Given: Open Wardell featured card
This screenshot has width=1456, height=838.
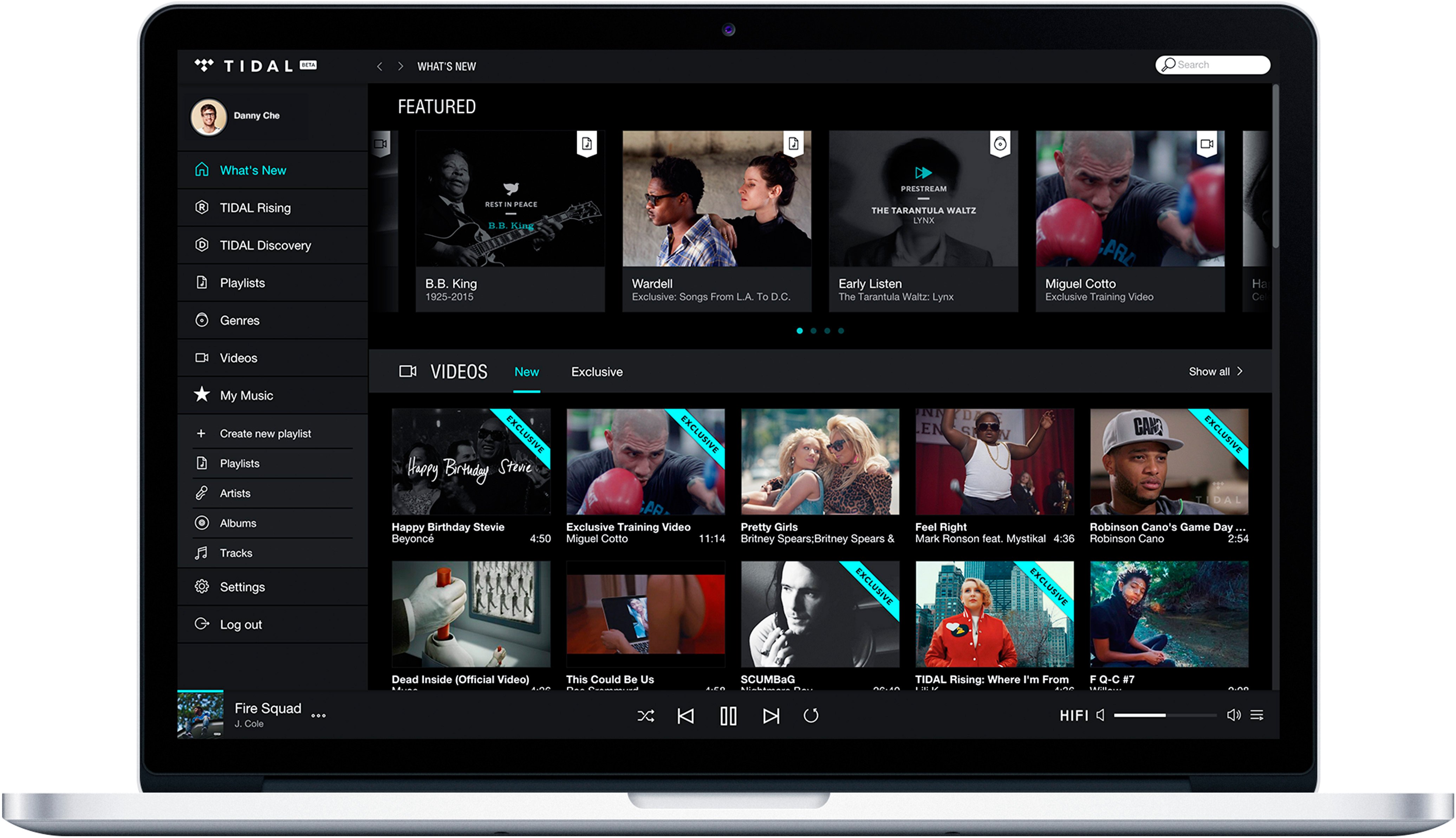Looking at the screenshot, I should pyautogui.click(x=717, y=221).
